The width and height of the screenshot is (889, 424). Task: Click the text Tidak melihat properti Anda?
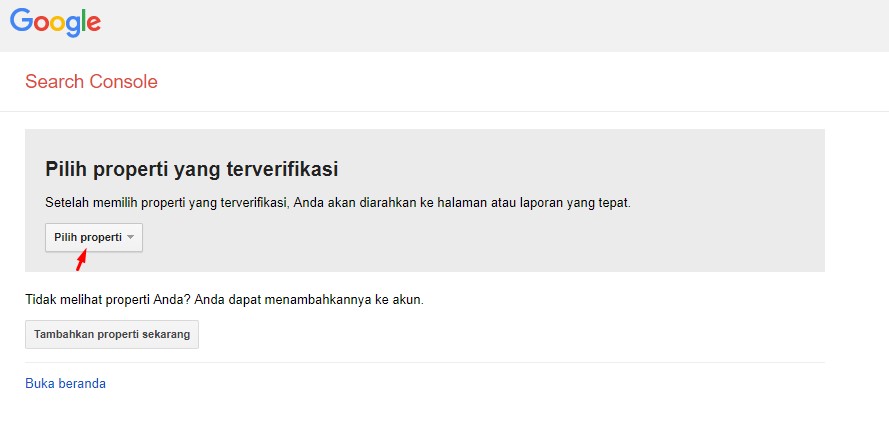(x=107, y=299)
